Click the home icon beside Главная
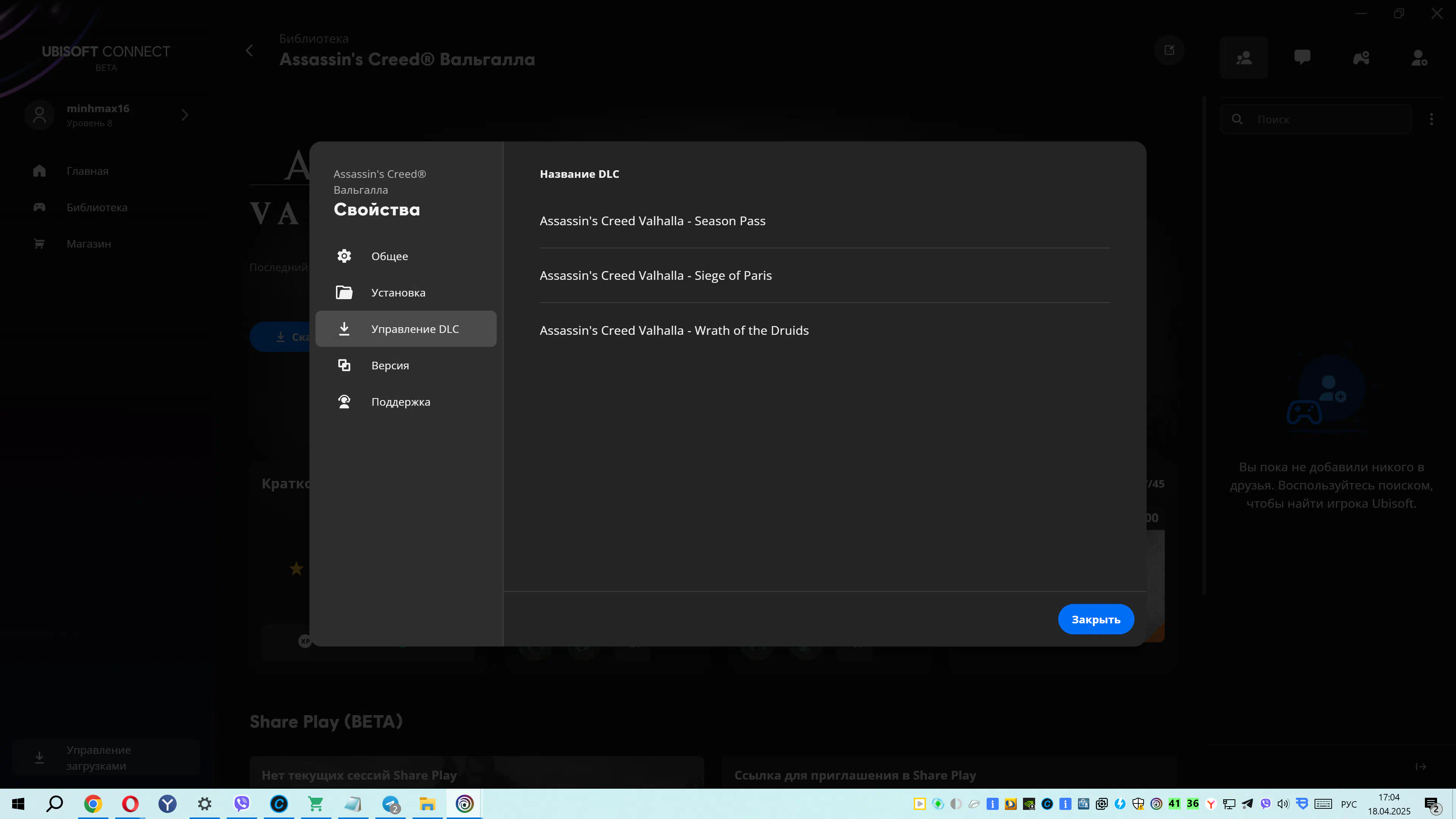The width and height of the screenshot is (1456, 819). (x=39, y=171)
